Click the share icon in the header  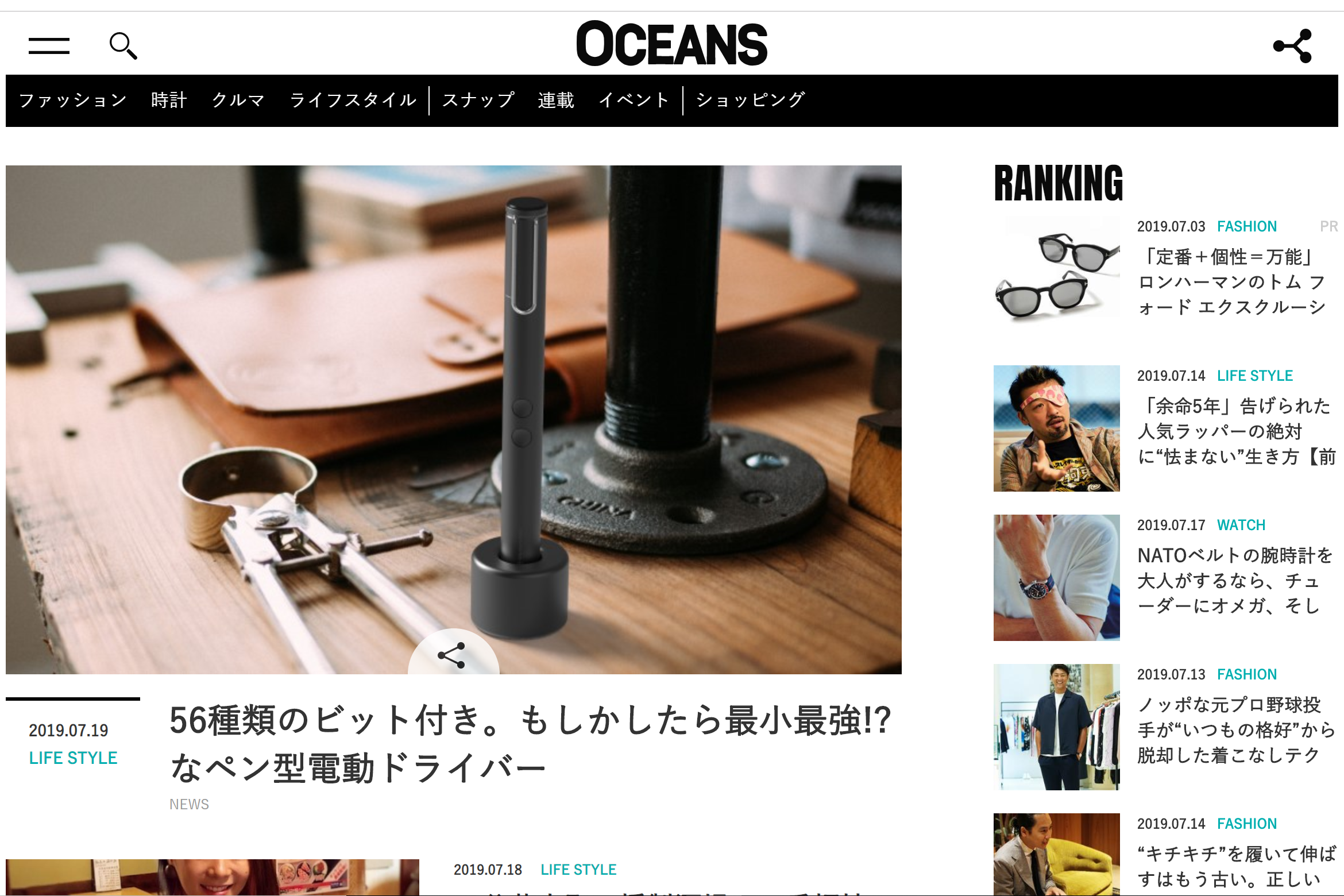1293,45
